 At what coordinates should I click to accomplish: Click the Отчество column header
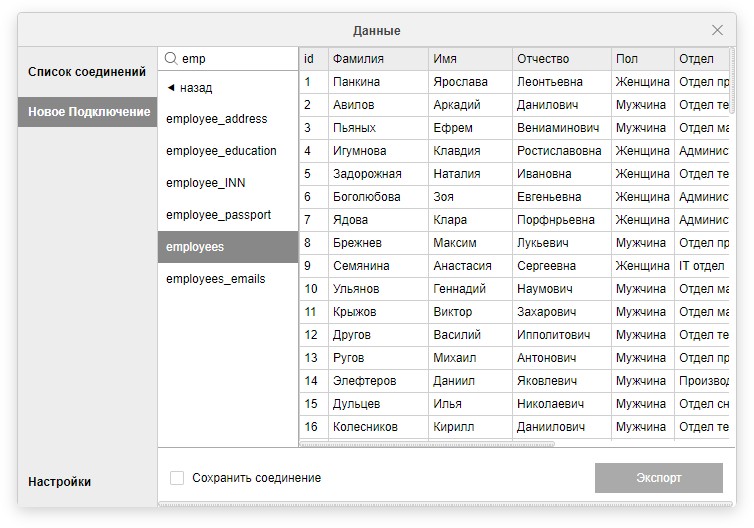click(x=543, y=59)
